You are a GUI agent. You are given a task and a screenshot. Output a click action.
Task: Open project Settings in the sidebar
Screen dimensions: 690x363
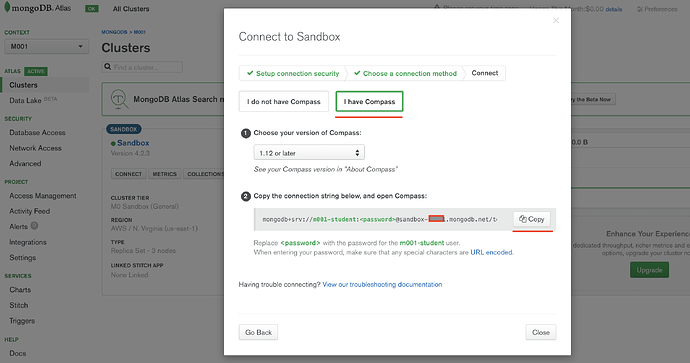pyautogui.click(x=22, y=257)
